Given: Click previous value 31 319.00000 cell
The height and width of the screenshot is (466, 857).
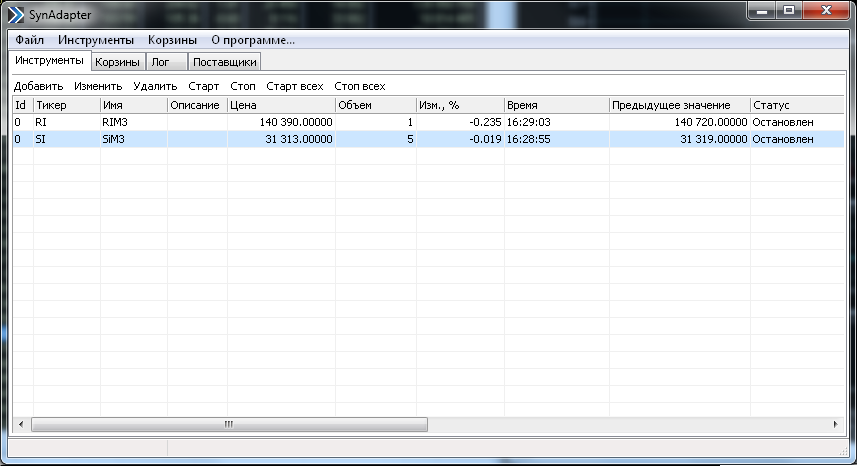Looking at the screenshot, I should click(x=680, y=139).
